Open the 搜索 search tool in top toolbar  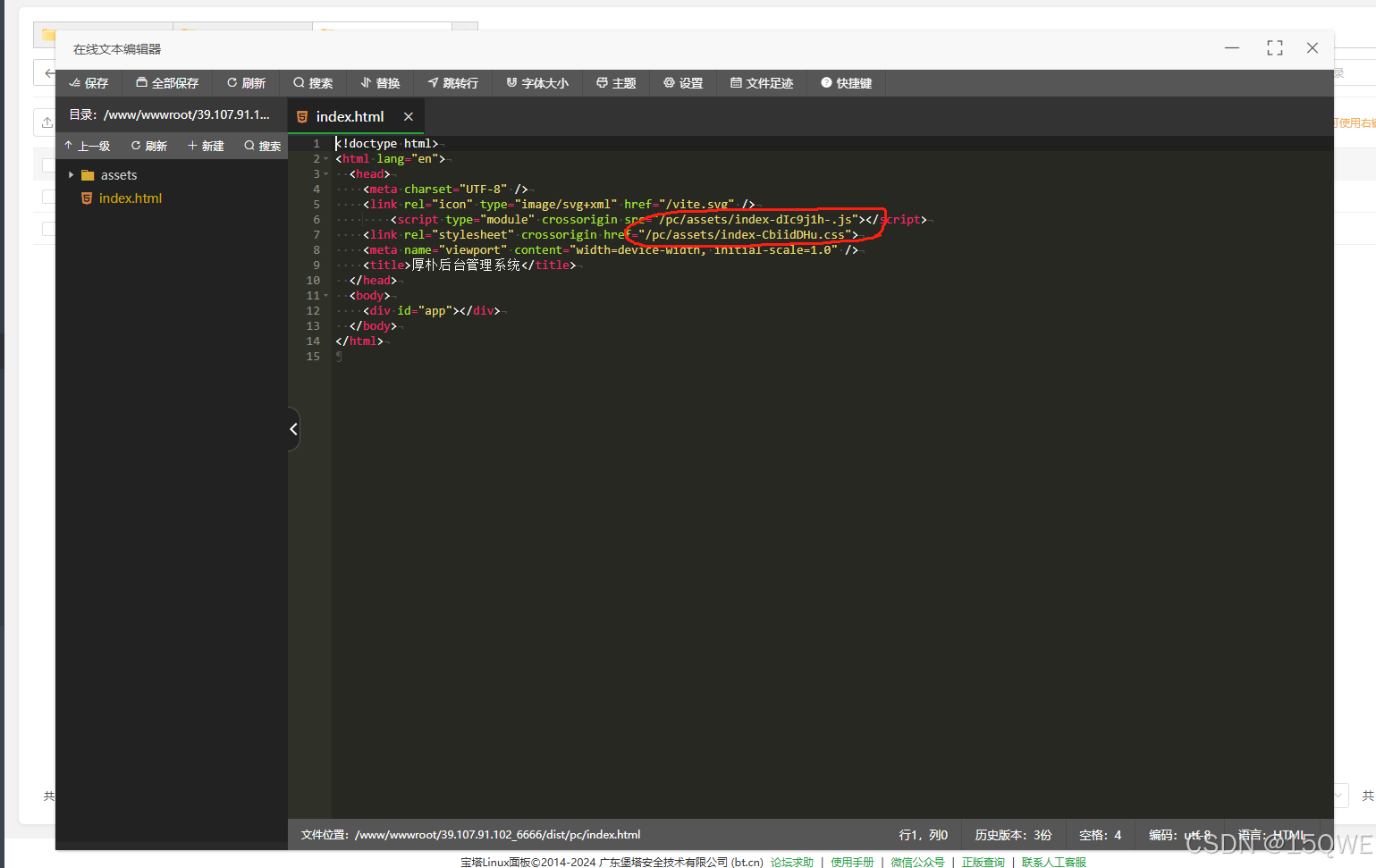(313, 83)
